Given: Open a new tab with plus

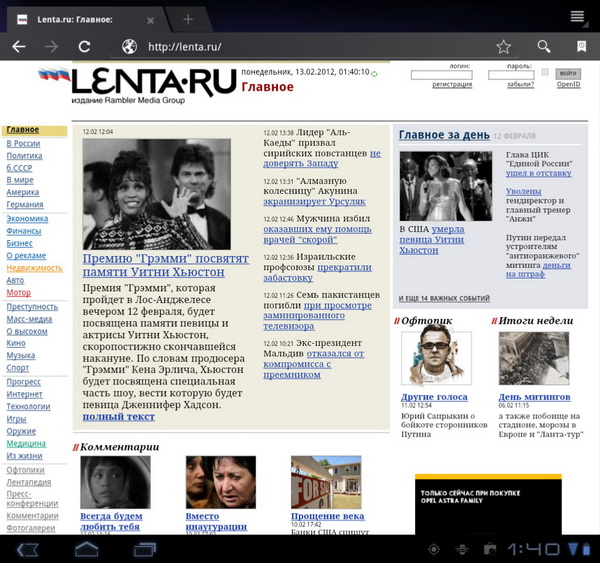Looking at the screenshot, I should tap(188, 19).
